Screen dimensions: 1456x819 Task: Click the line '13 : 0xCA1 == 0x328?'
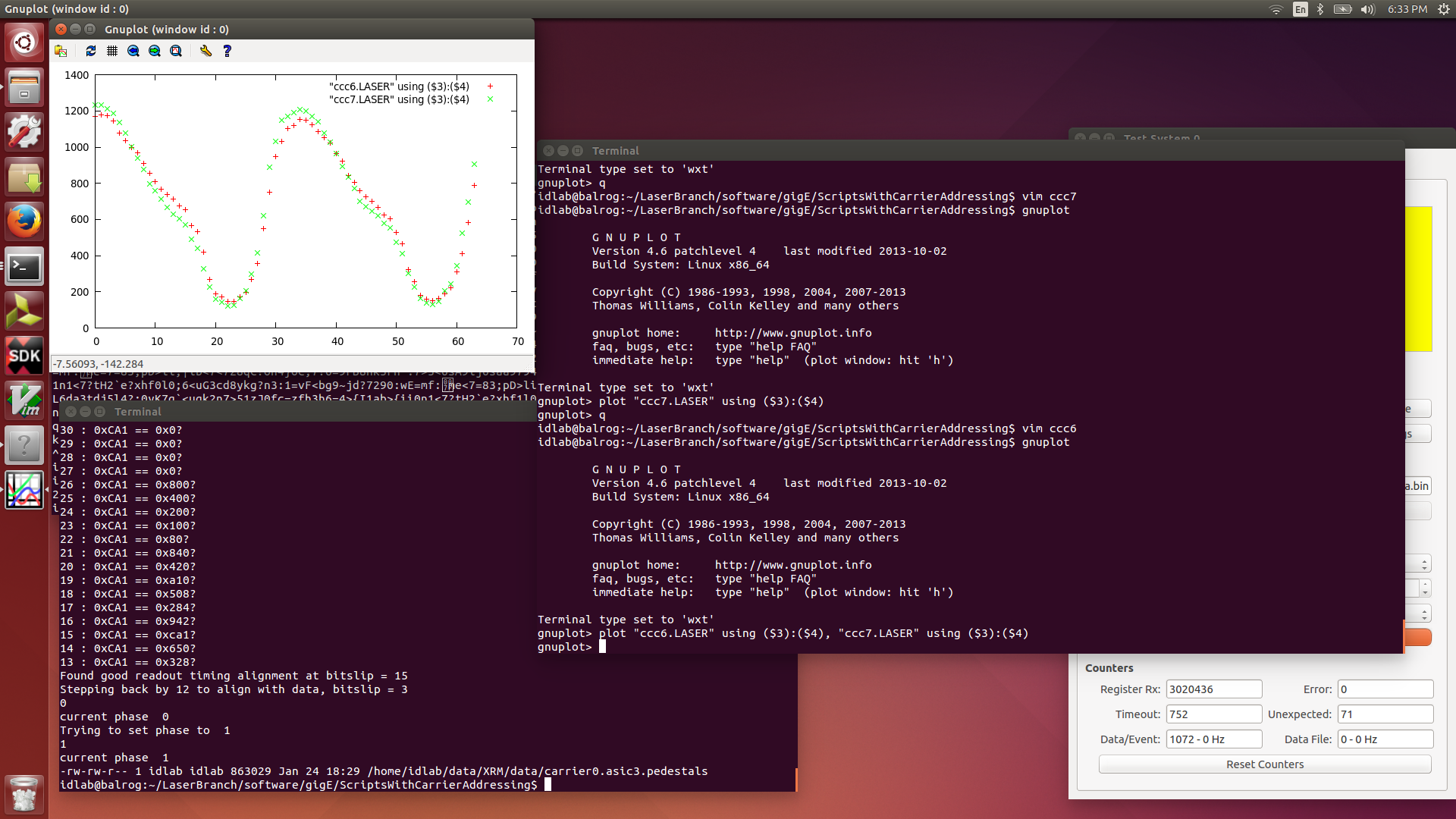click(x=127, y=662)
